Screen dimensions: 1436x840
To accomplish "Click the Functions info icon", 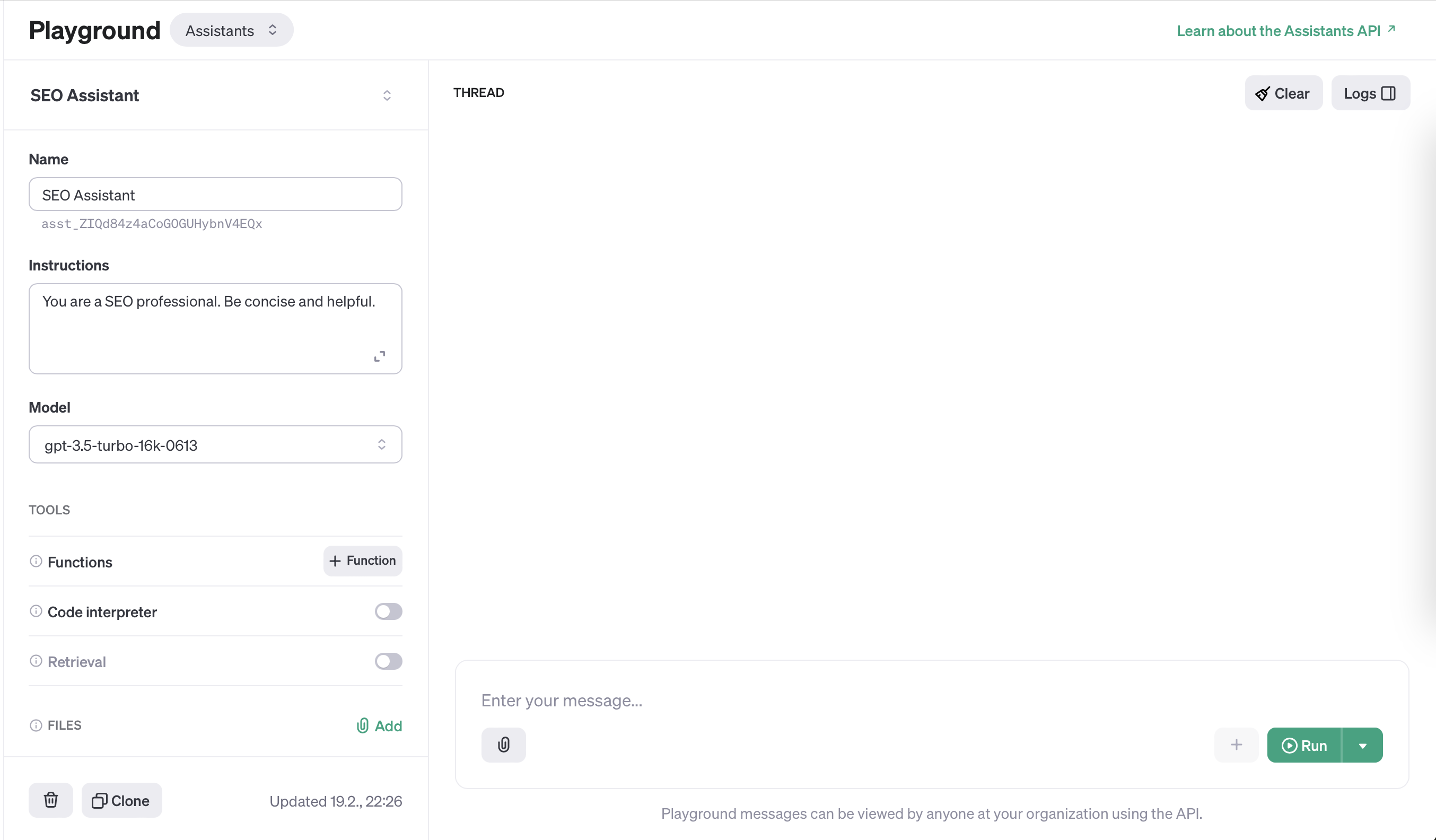I will coord(36,562).
